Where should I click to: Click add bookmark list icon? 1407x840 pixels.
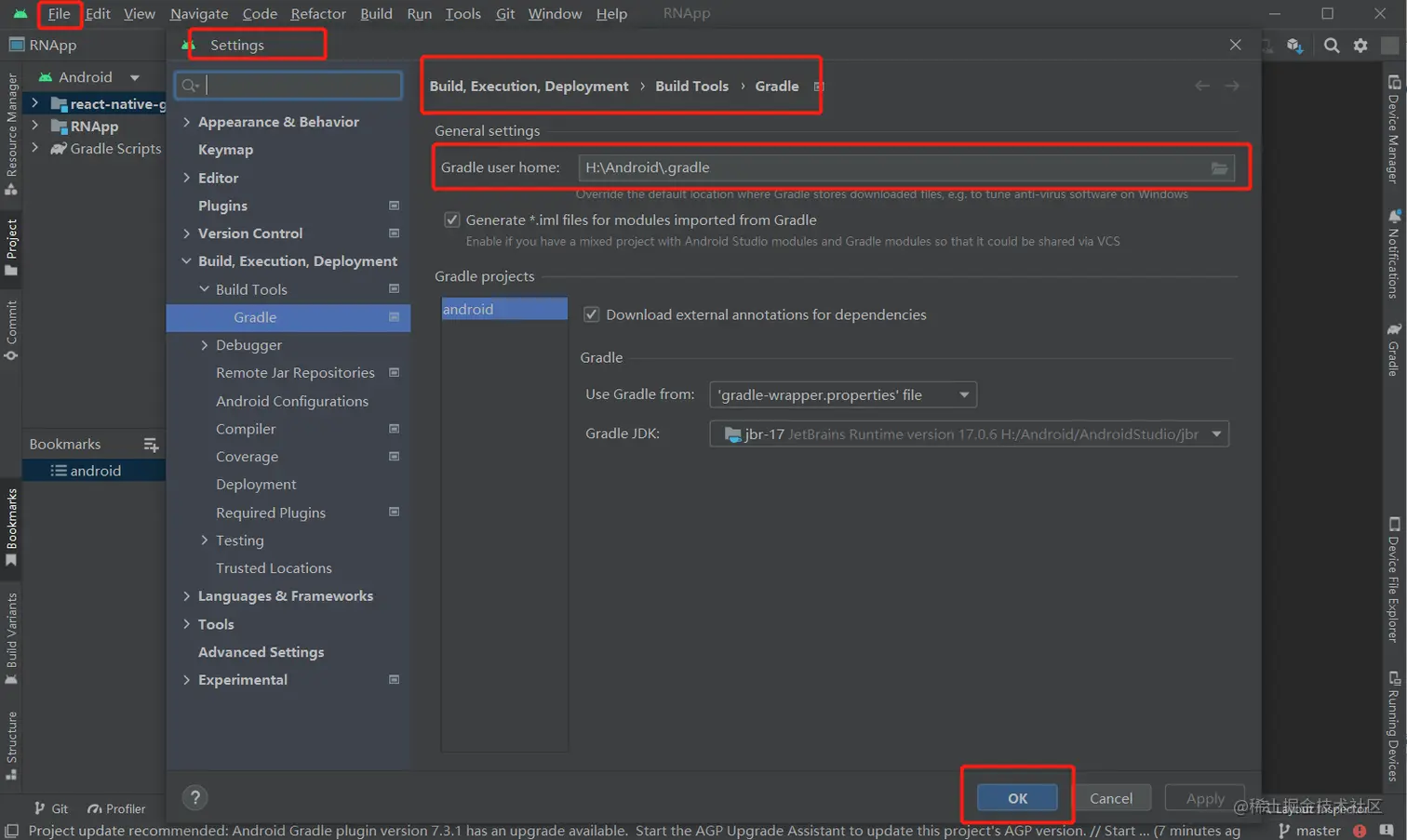point(151,445)
